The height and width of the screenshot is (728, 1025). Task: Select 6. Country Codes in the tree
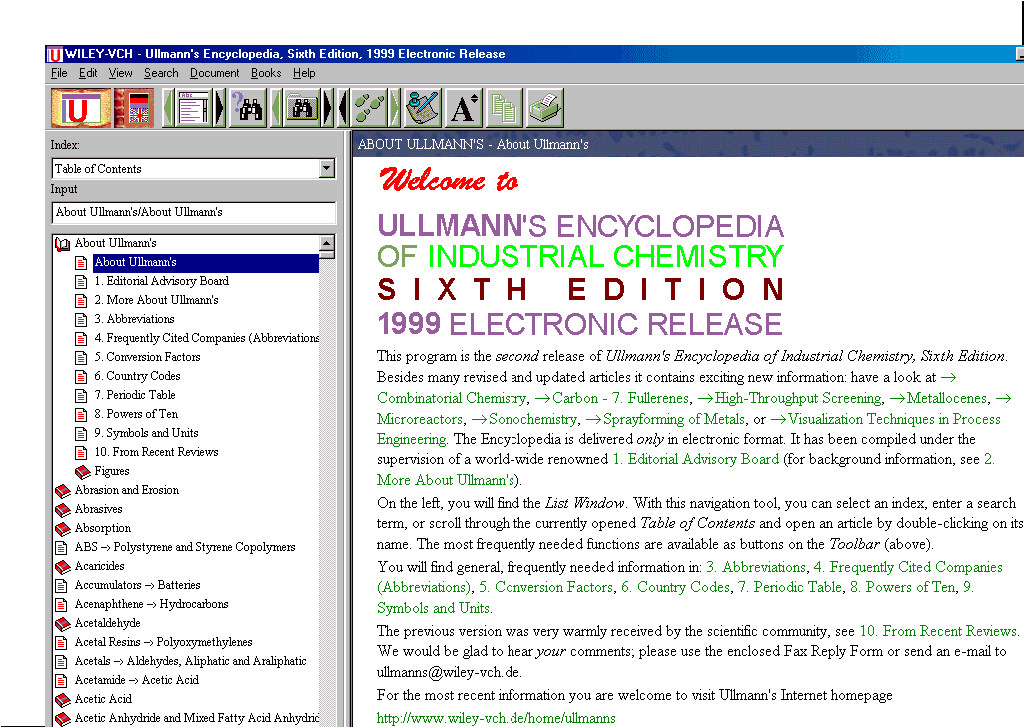click(x=137, y=376)
